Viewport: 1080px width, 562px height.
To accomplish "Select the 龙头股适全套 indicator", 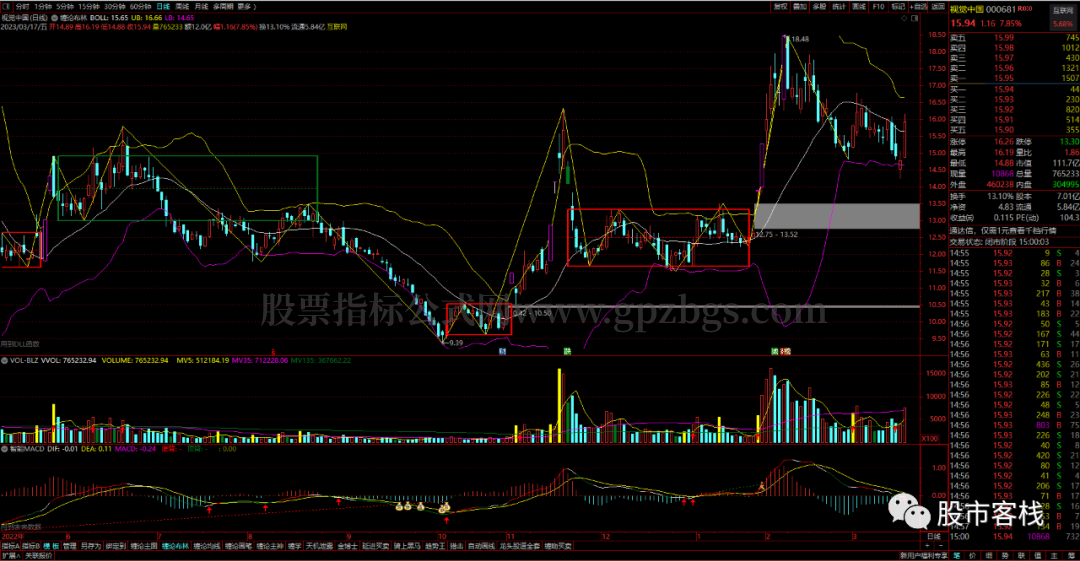I will (x=520, y=546).
